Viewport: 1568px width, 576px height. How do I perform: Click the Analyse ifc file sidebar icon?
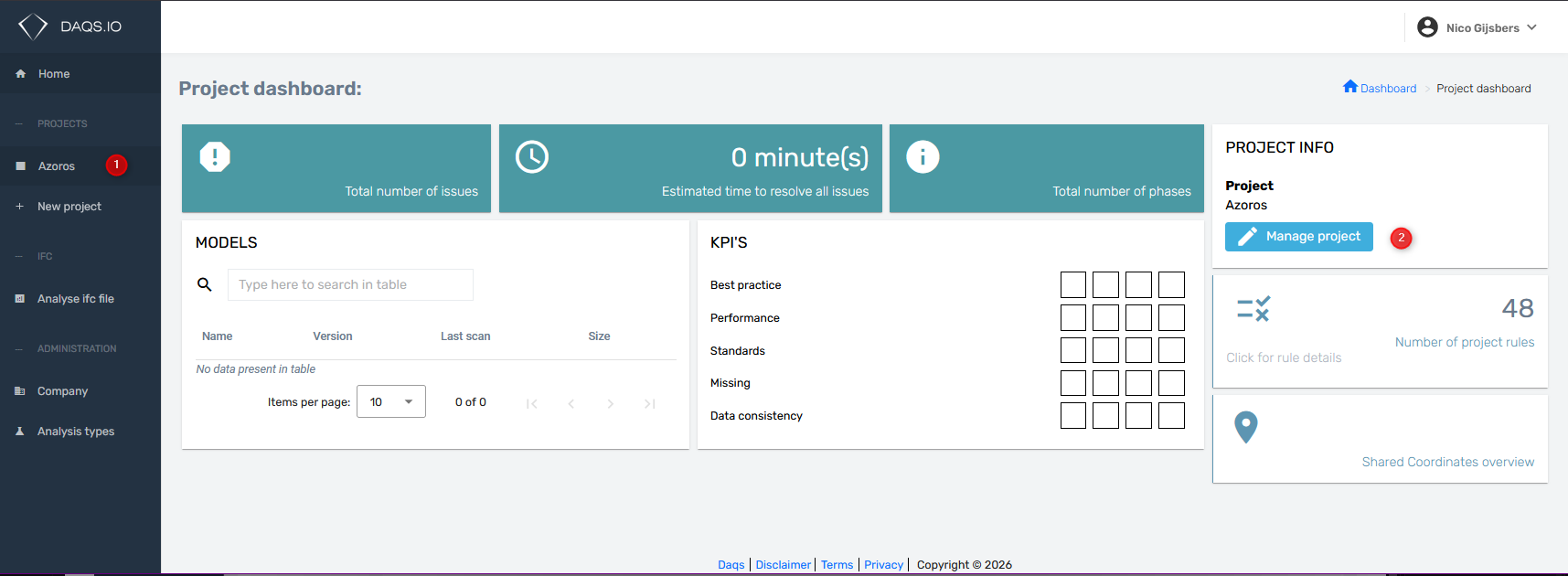pyautogui.click(x=20, y=299)
